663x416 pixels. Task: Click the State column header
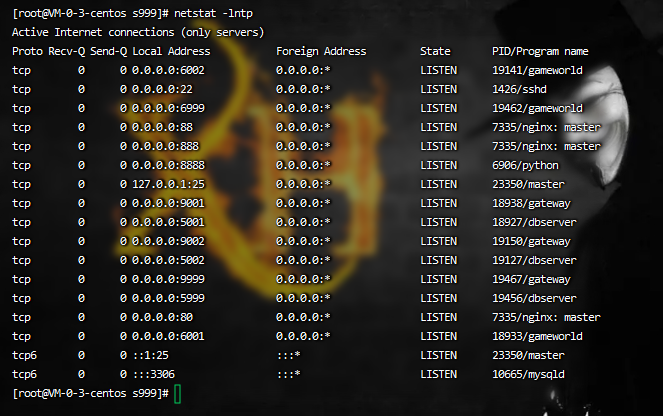[x=435, y=51]
